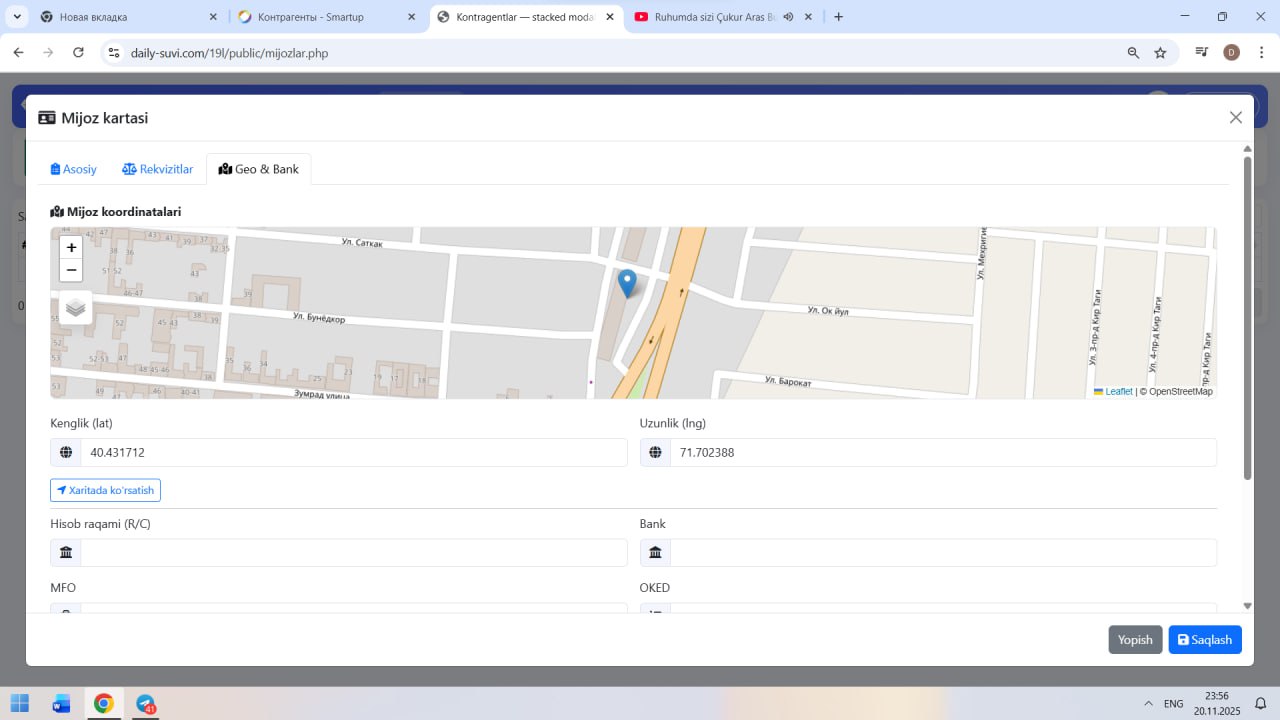Click the modal vertical scrollbar
Image resolution: width=1280 pixels, height=720 pixels.
click(1247, 320)
